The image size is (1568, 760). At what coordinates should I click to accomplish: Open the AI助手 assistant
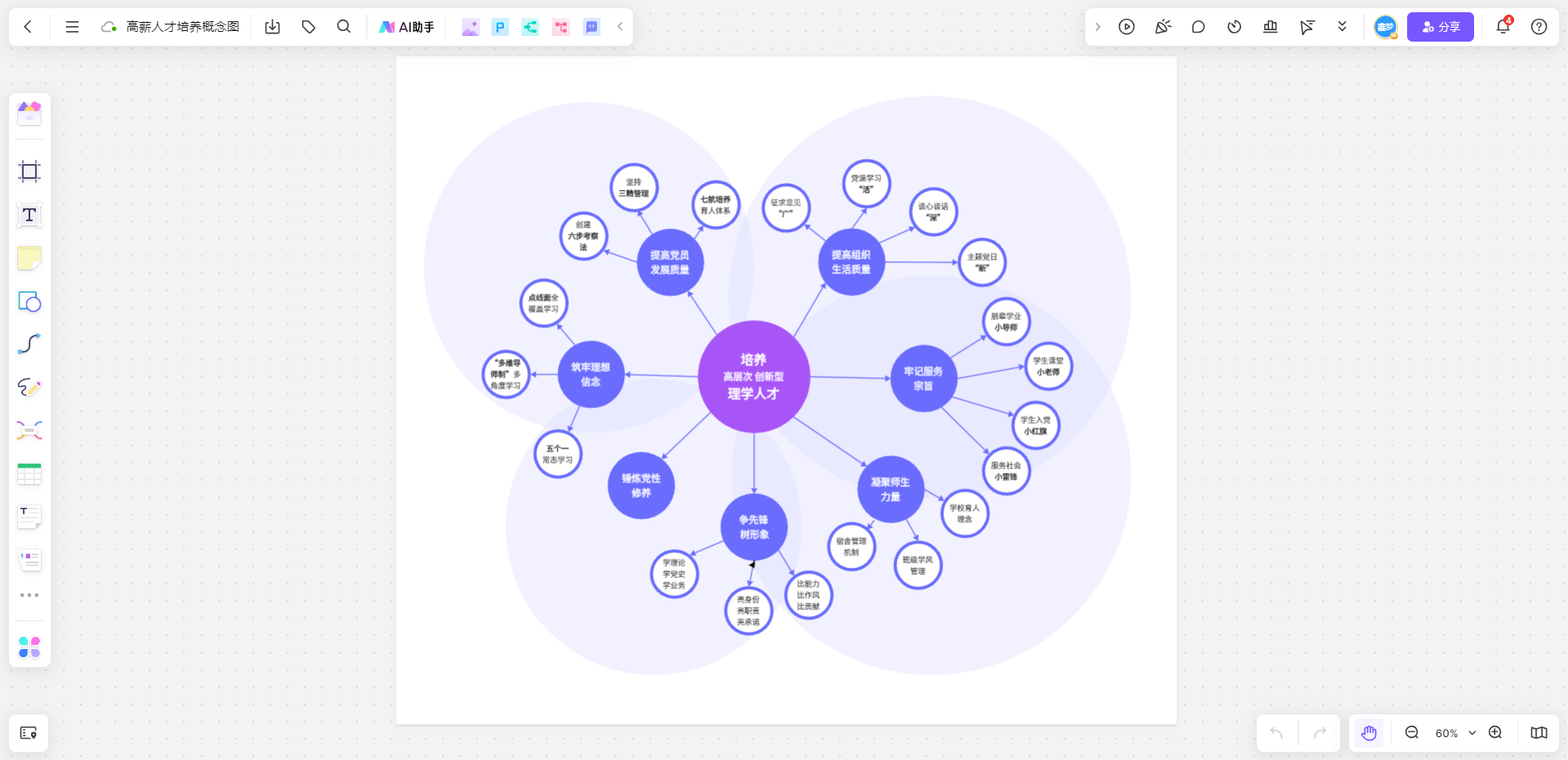407,27
